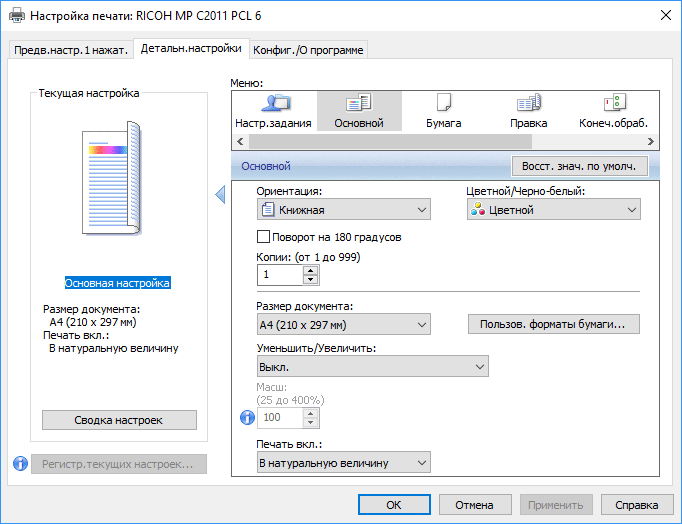Screen dimensions: 682x524
Task: Decrease Масш scale with down arrow
Action: [310, 422]
